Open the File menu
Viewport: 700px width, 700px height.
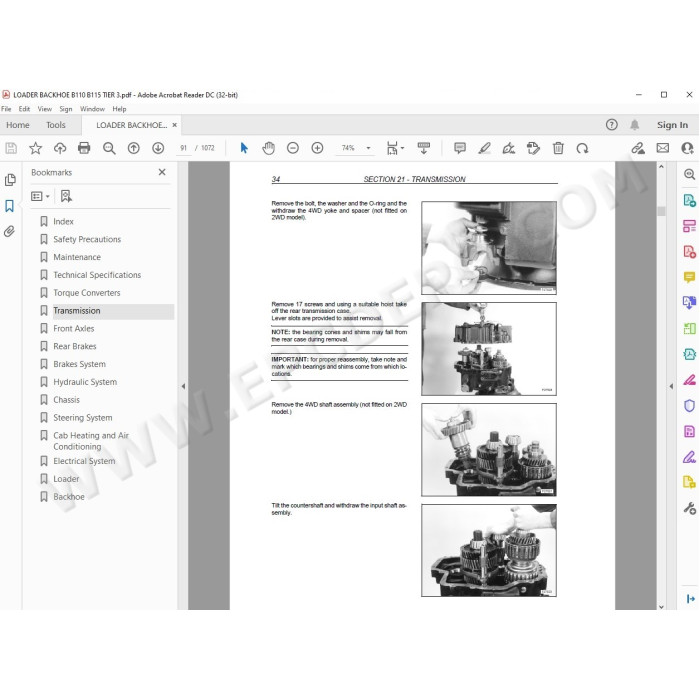pyautogui.click(x=6, y=109)
